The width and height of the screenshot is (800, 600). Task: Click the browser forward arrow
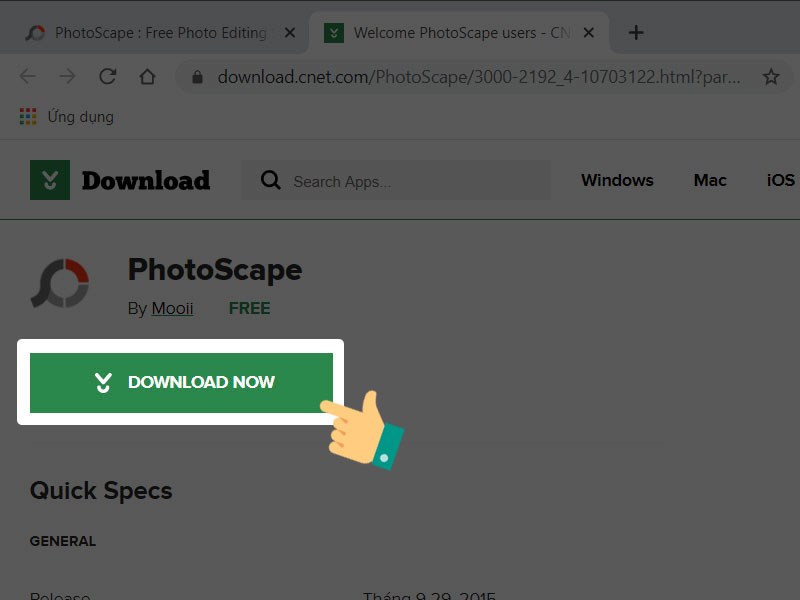[x=67, y=77]
